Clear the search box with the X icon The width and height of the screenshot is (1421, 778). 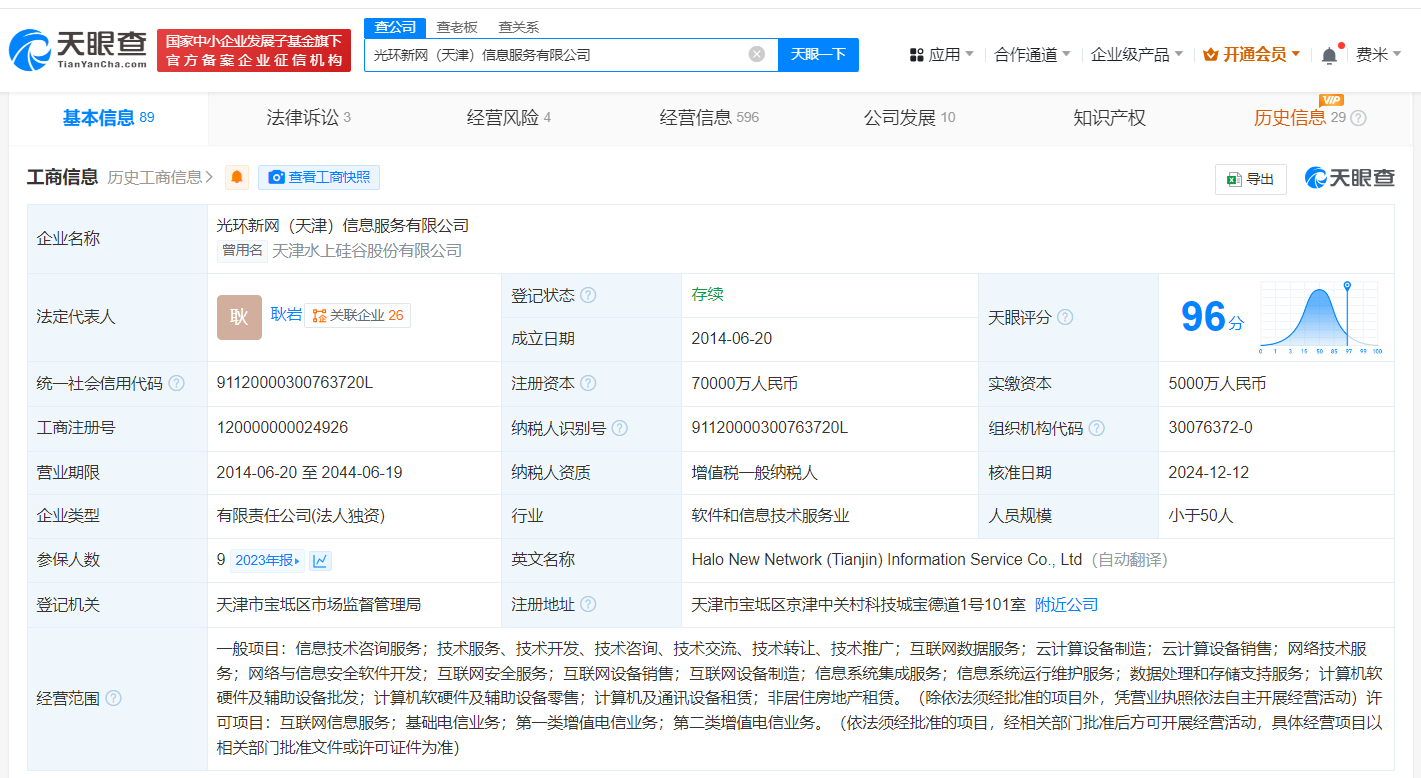[x=757, y=54]
